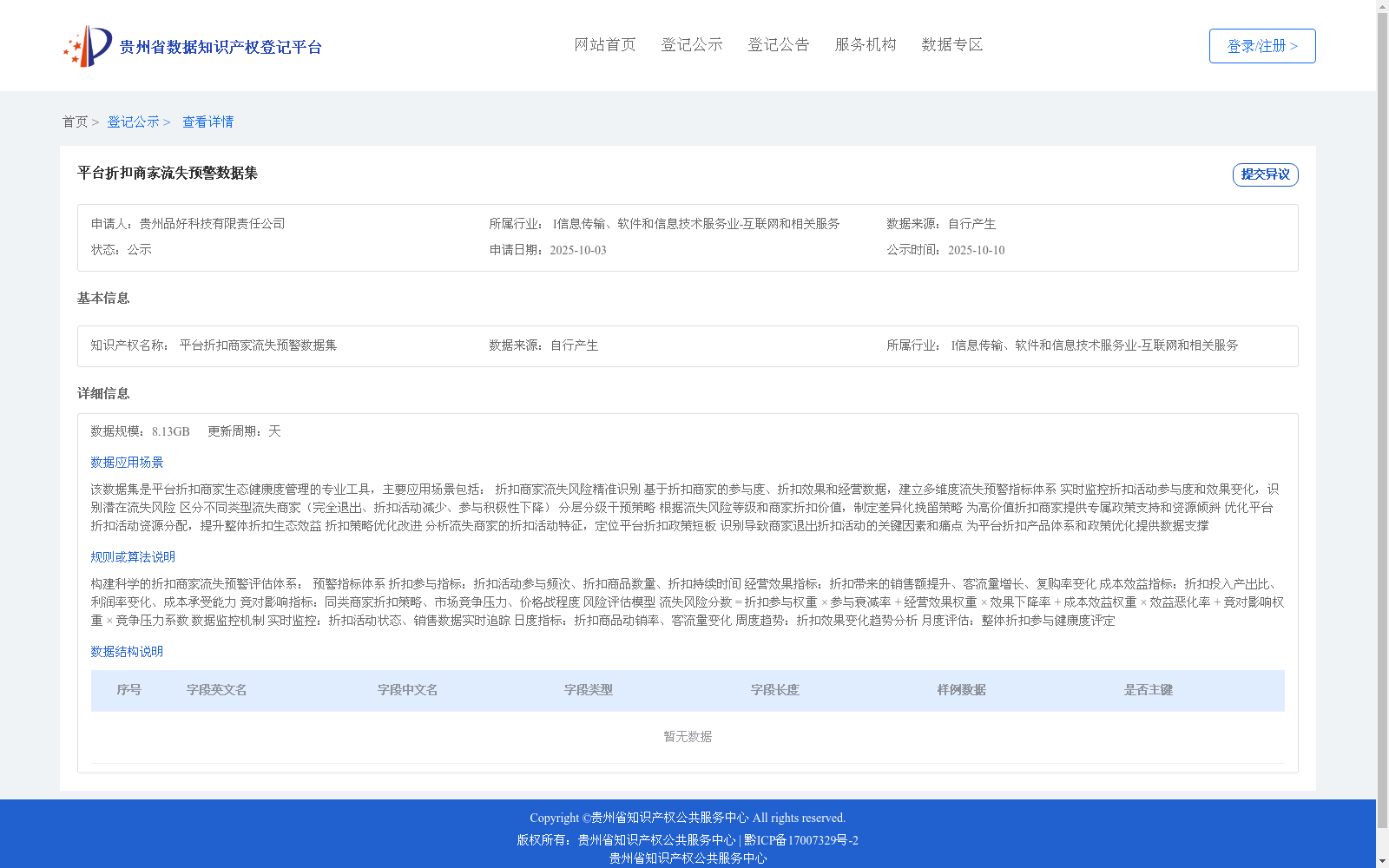Click the Copyright footer line
This screenshot has width=1389, height=868.
(688, 818)
